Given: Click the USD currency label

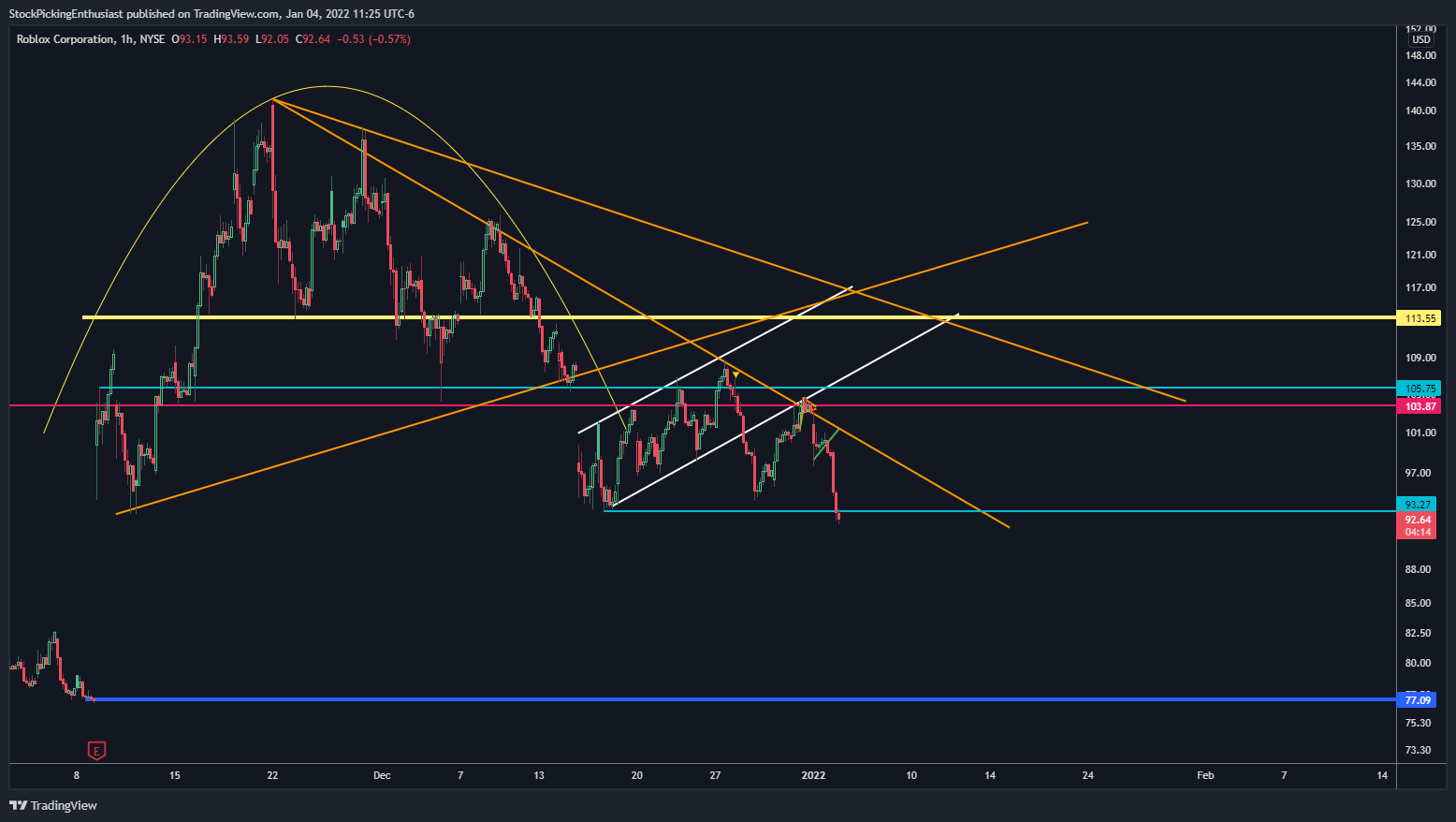Looking at the screenshot, I should pos(1421,39).
